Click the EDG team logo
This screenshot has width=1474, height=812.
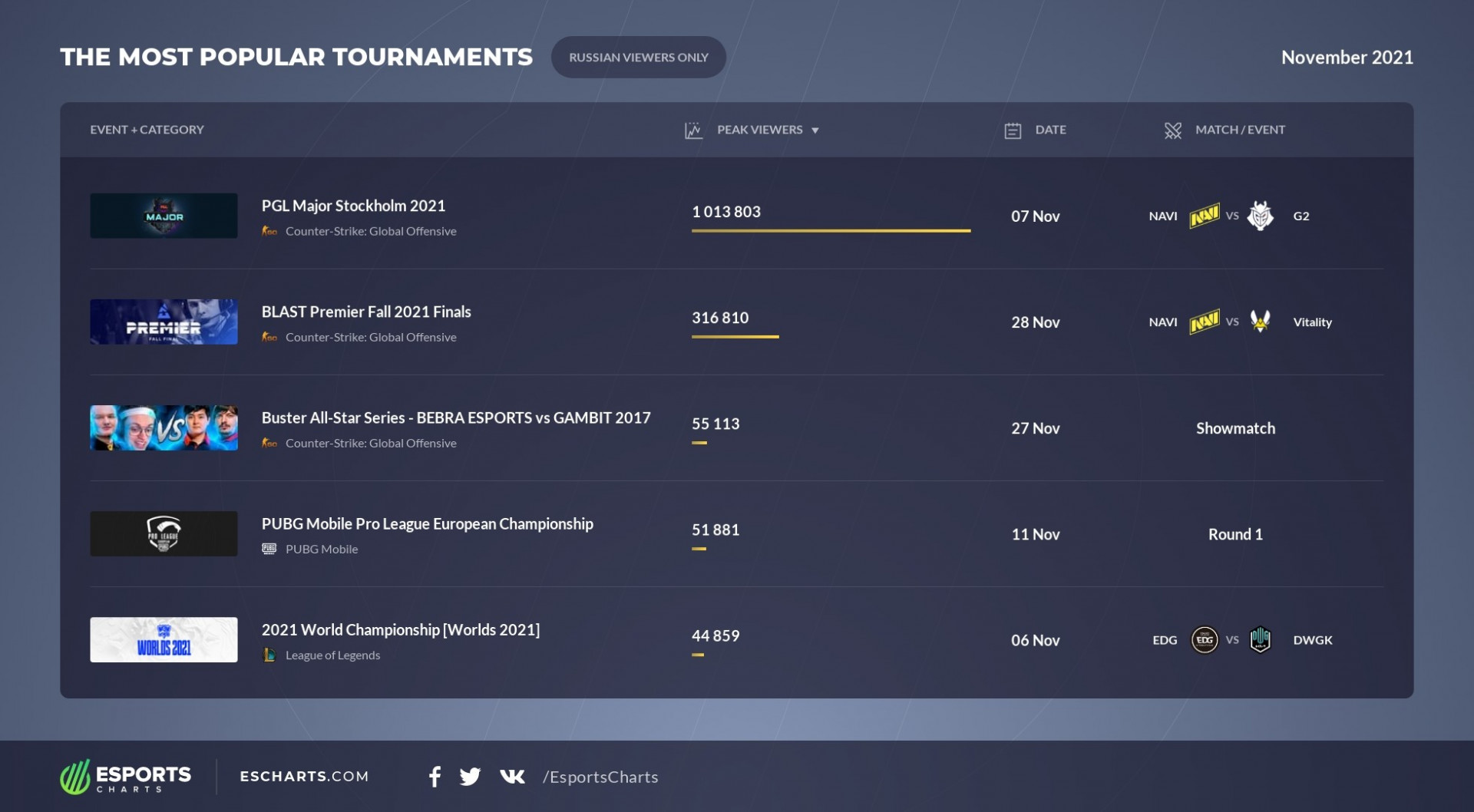point(1205,640)
